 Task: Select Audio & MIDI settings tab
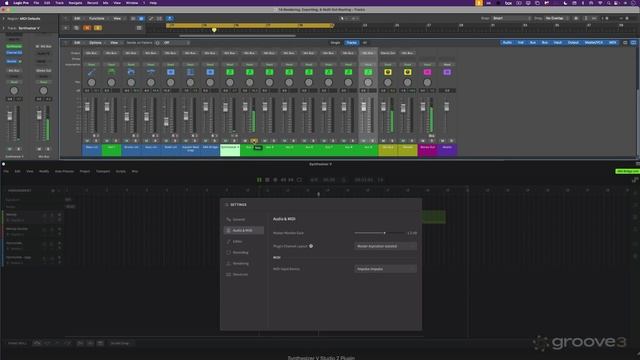[x=244, y=231]
